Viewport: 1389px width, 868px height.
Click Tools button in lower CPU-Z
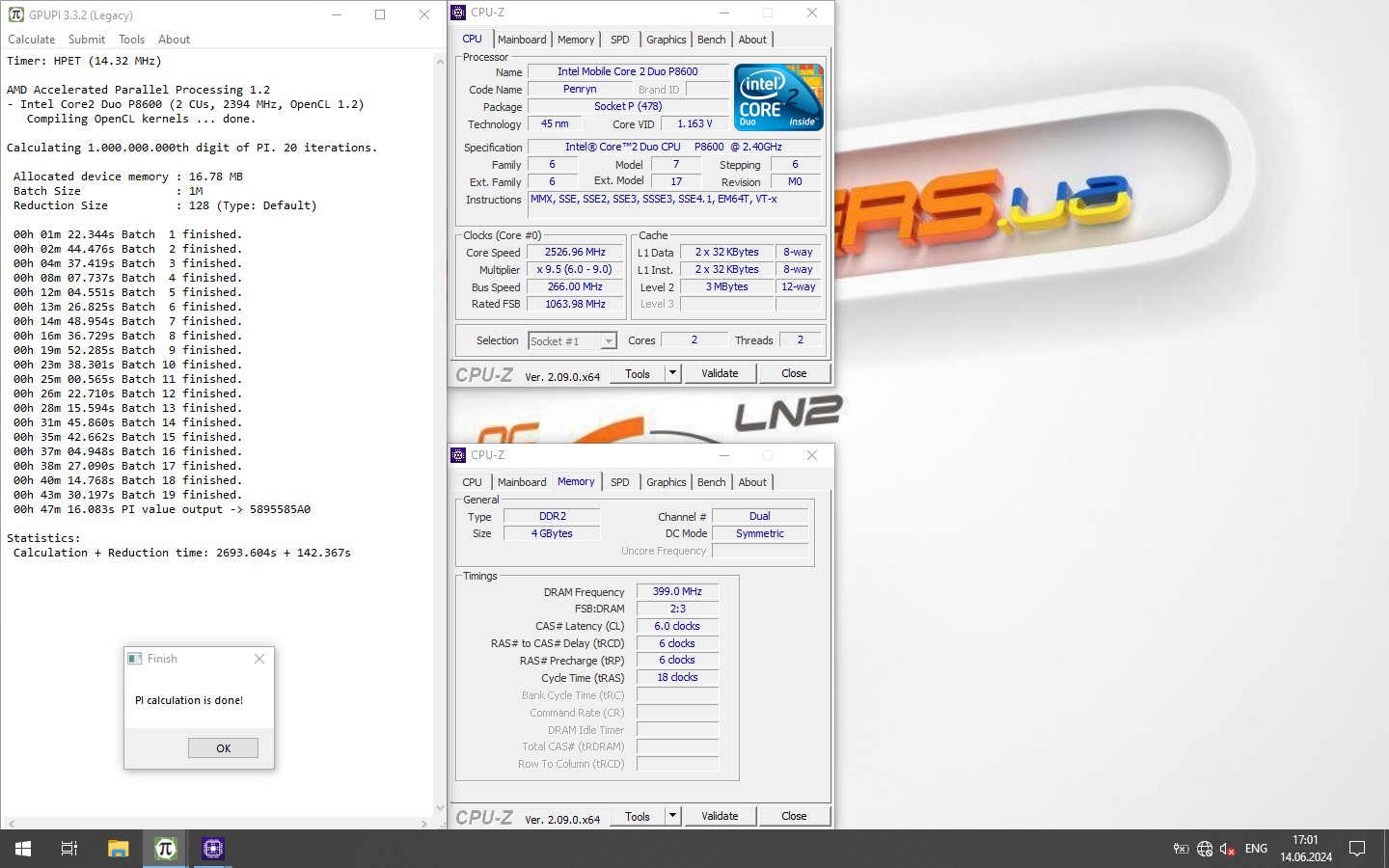(638, 816)
